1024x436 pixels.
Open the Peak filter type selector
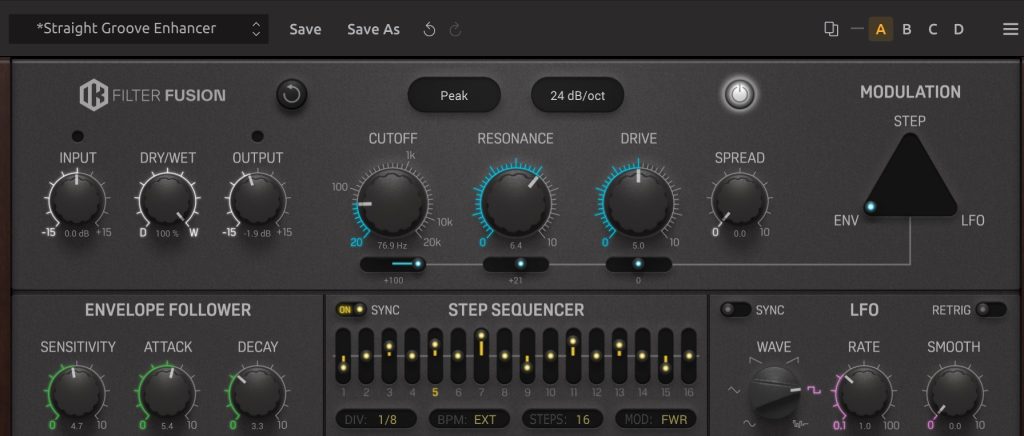click(454, 96)
